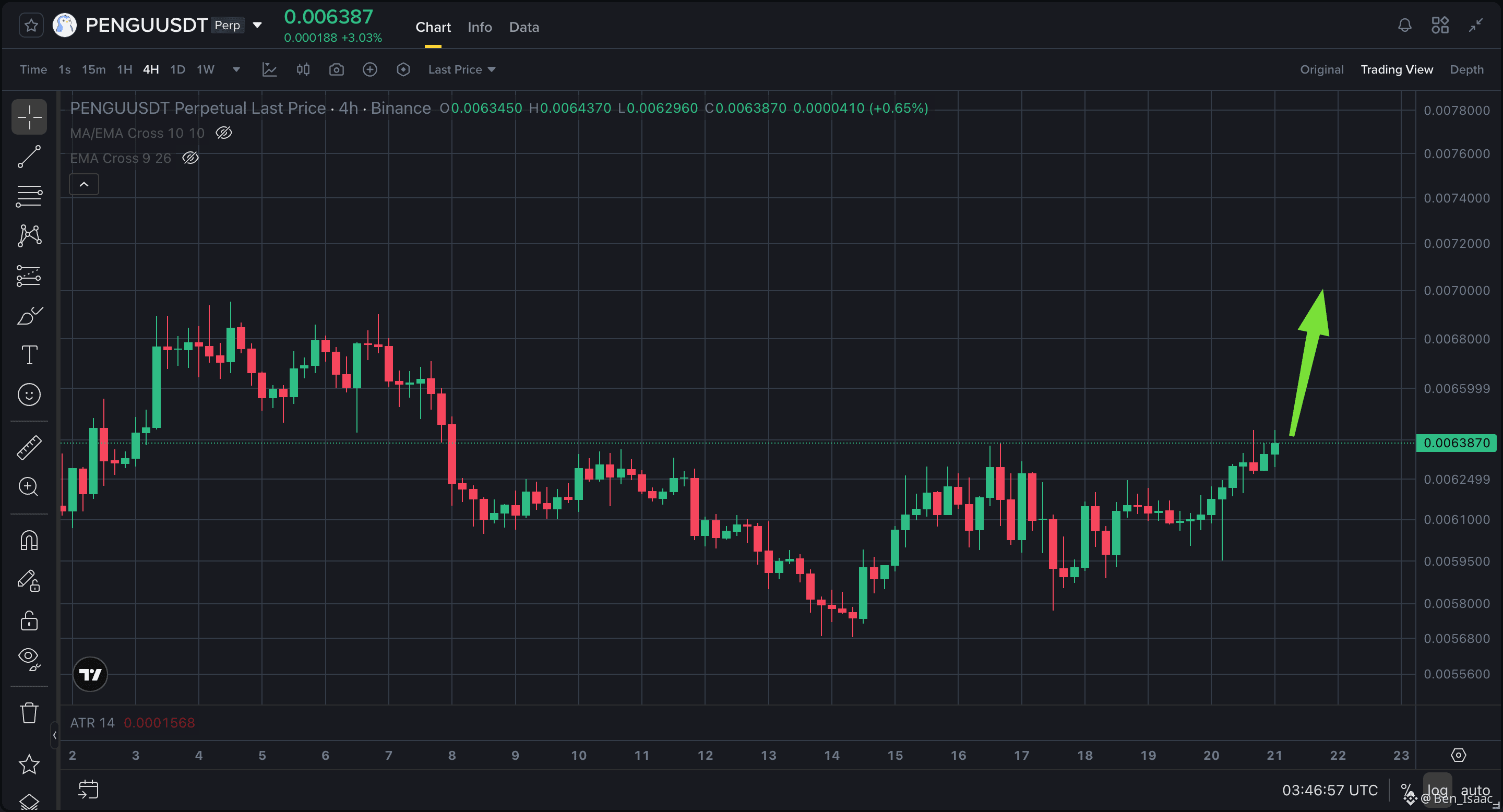Select the 15m timeframe
The height and width of the screenshot is (812, 1503).
[x=93, y=69]
